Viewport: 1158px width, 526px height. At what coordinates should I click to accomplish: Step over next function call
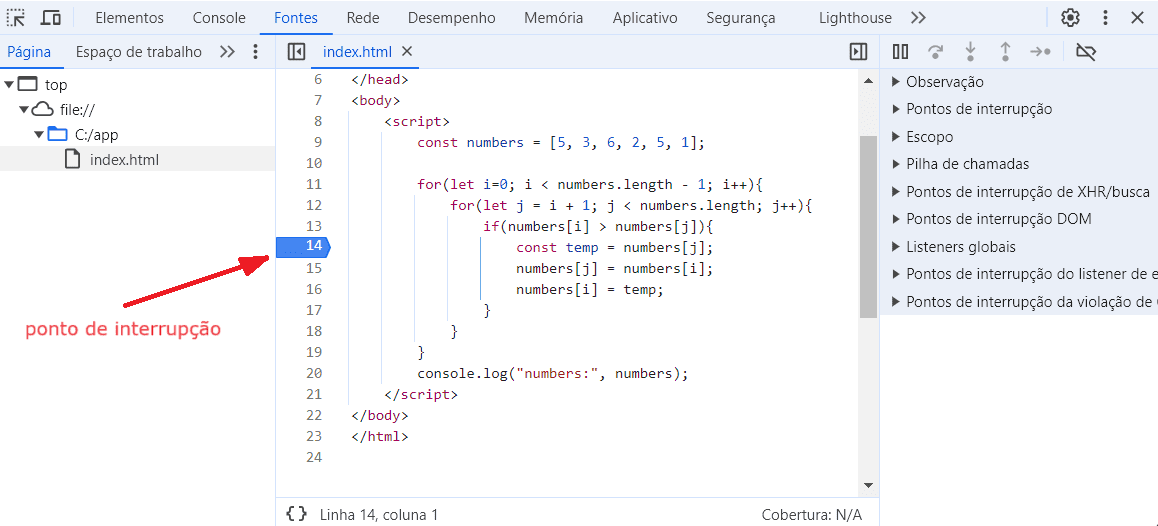936,52
